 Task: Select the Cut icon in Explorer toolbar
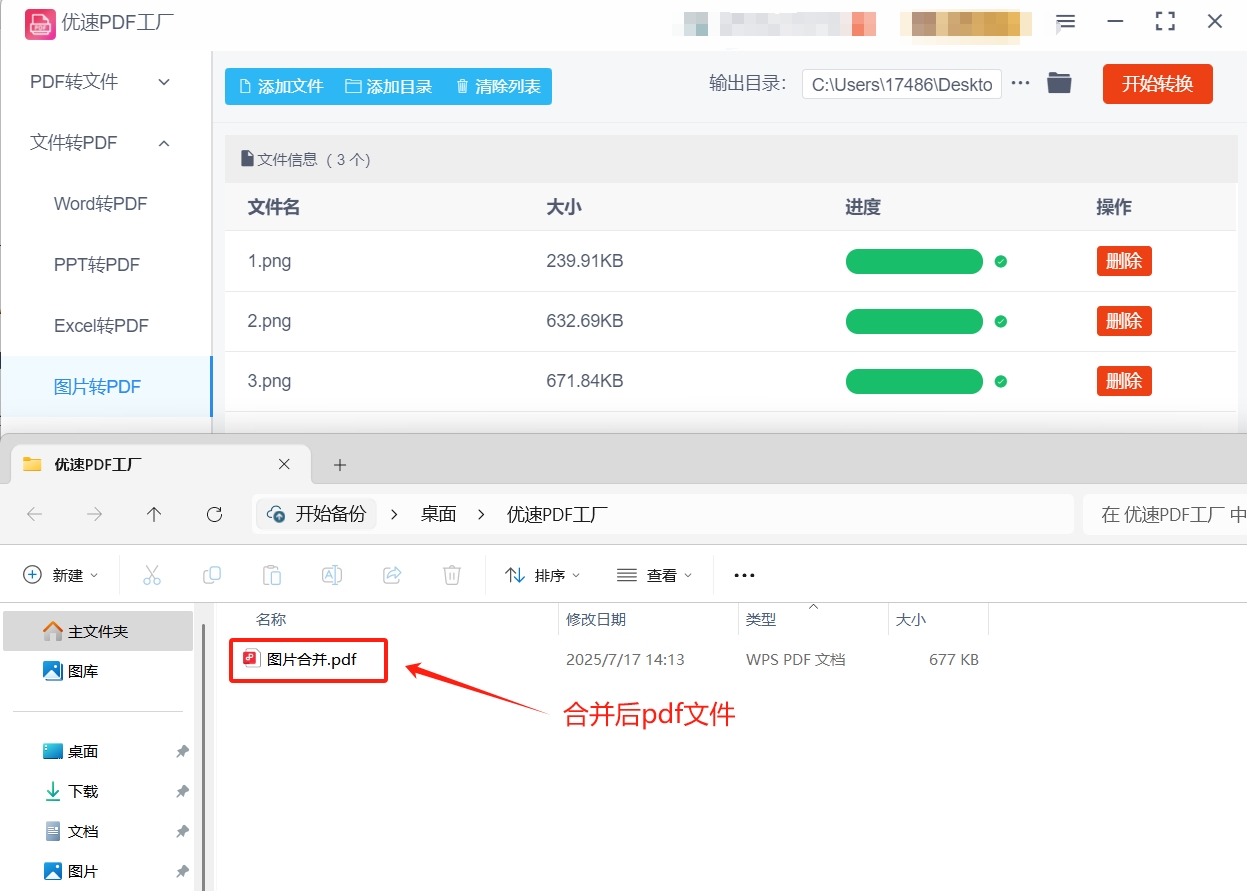[x=151, y=574]
